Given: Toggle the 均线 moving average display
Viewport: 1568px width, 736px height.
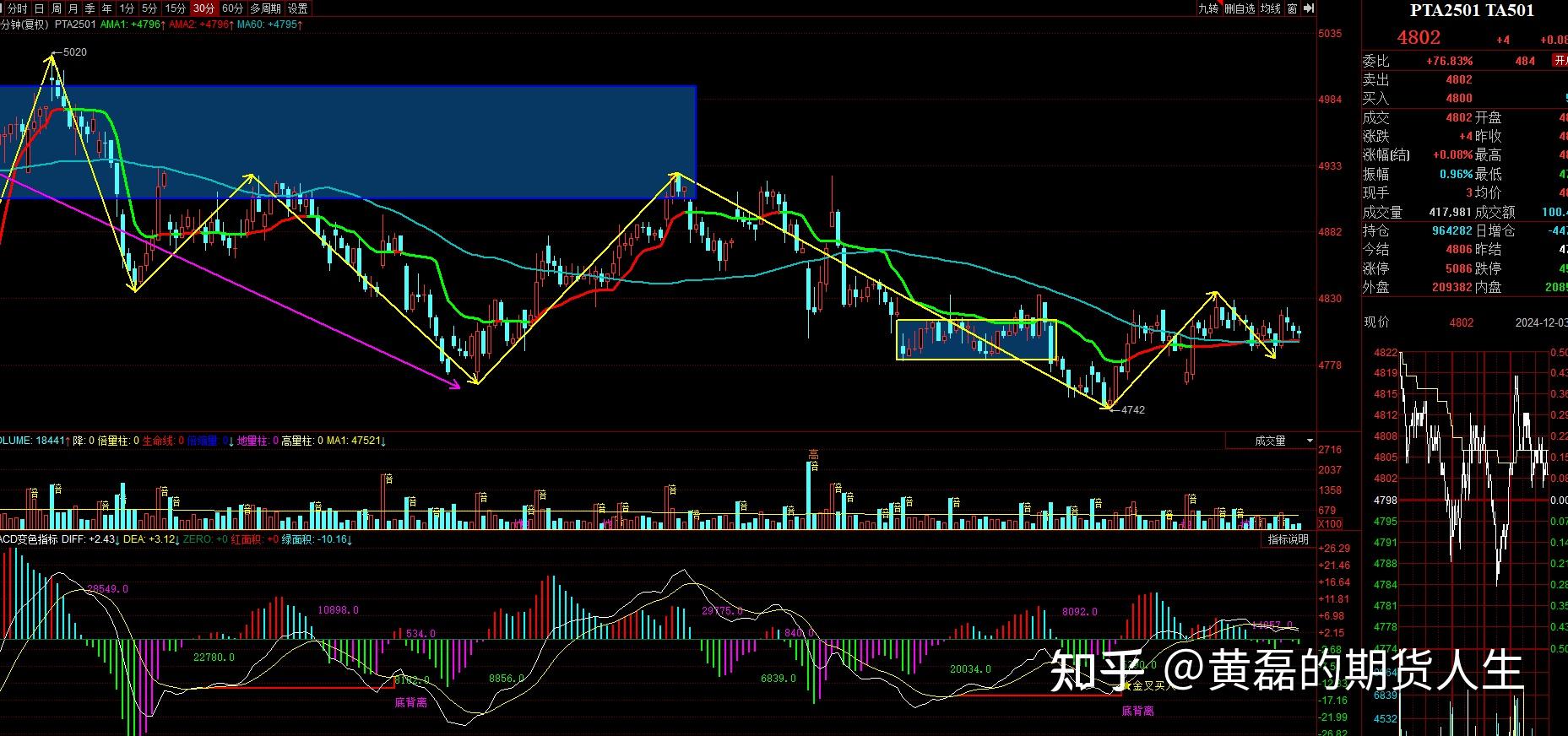Looking at the screenshot, I should [x=1270, y=8].
